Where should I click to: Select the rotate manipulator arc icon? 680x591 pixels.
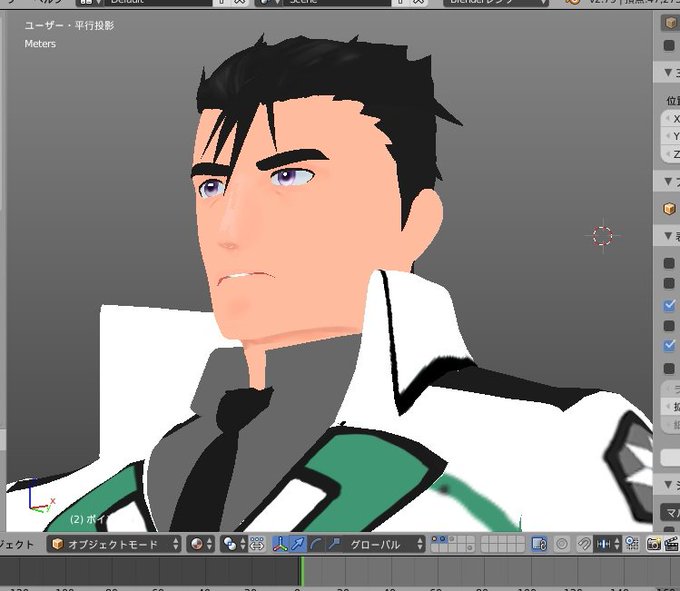[316, 544]
